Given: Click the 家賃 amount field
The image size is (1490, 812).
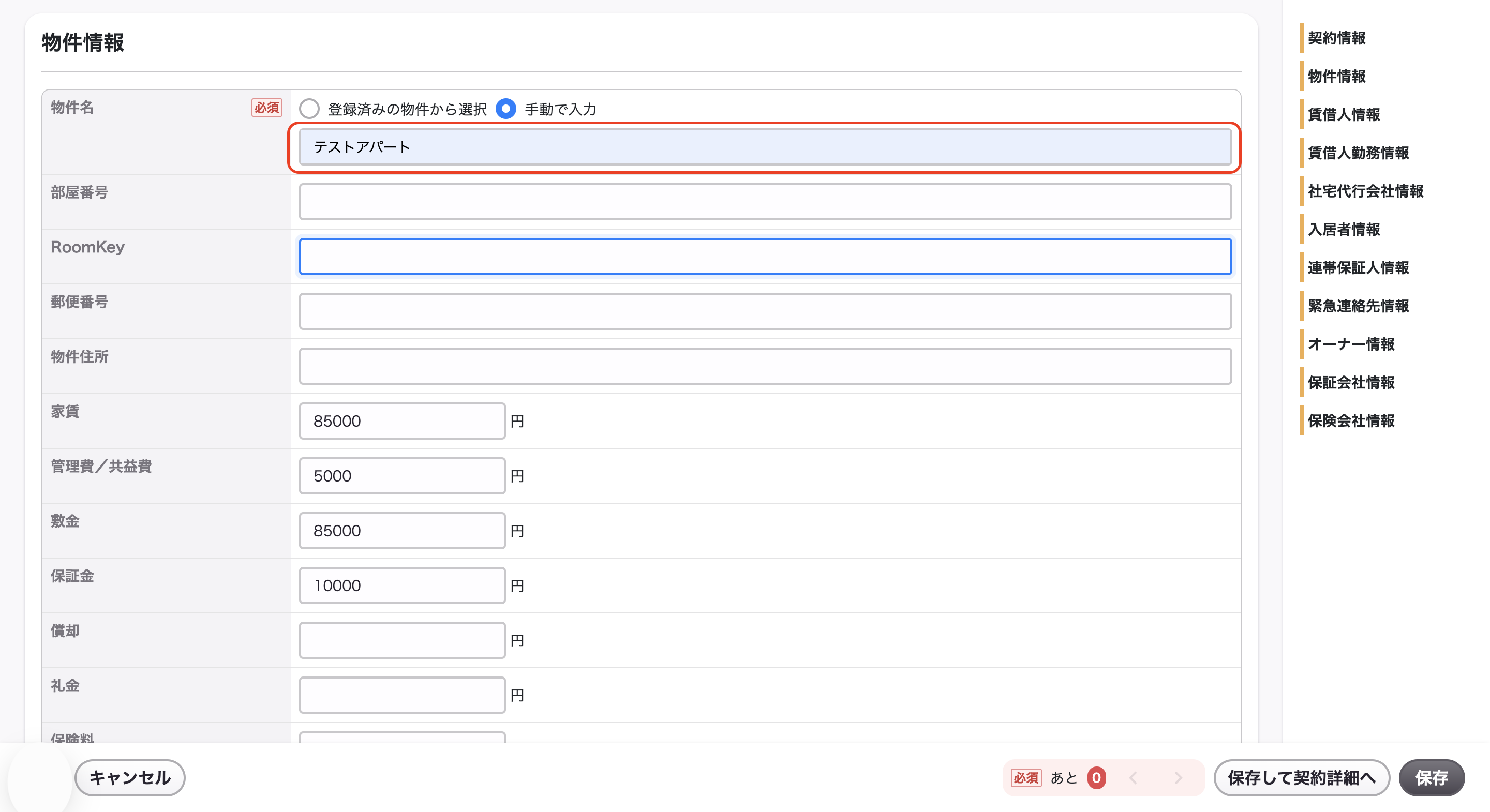Looking at the screenshot, I should coord(402,421).
